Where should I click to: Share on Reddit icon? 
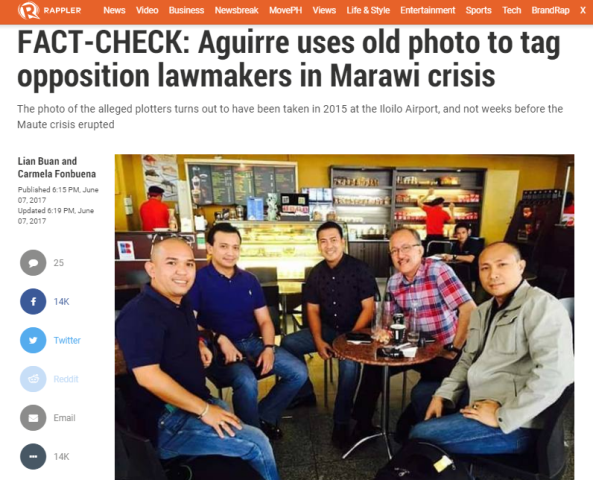pyautogui.click(x=33, y=379)
